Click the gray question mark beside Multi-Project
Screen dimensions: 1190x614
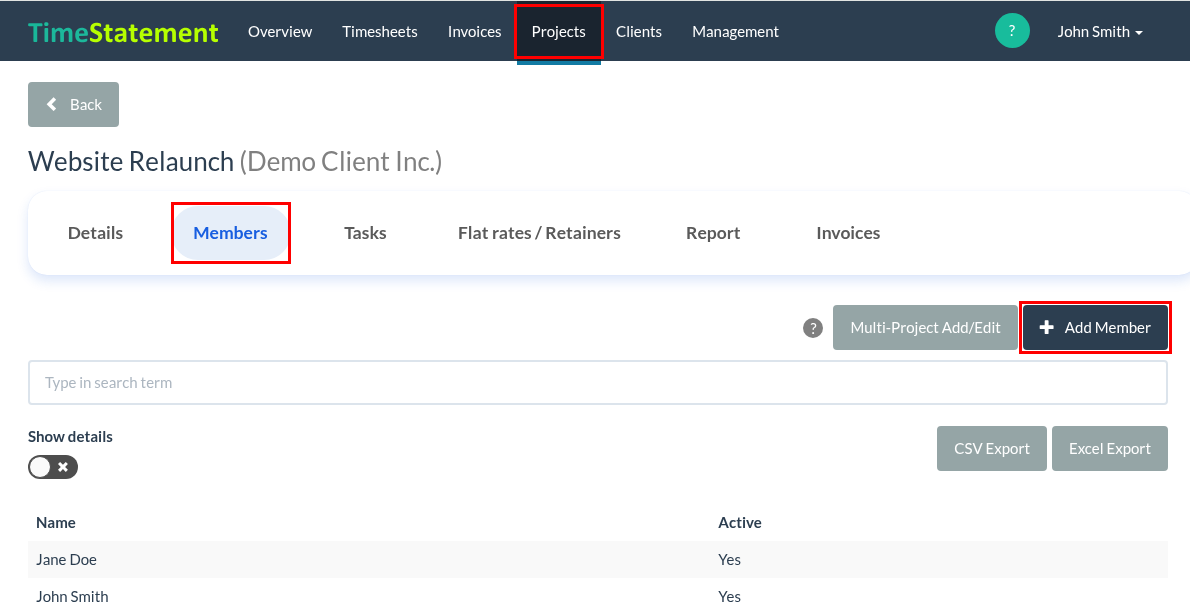(x=813, y=328)
